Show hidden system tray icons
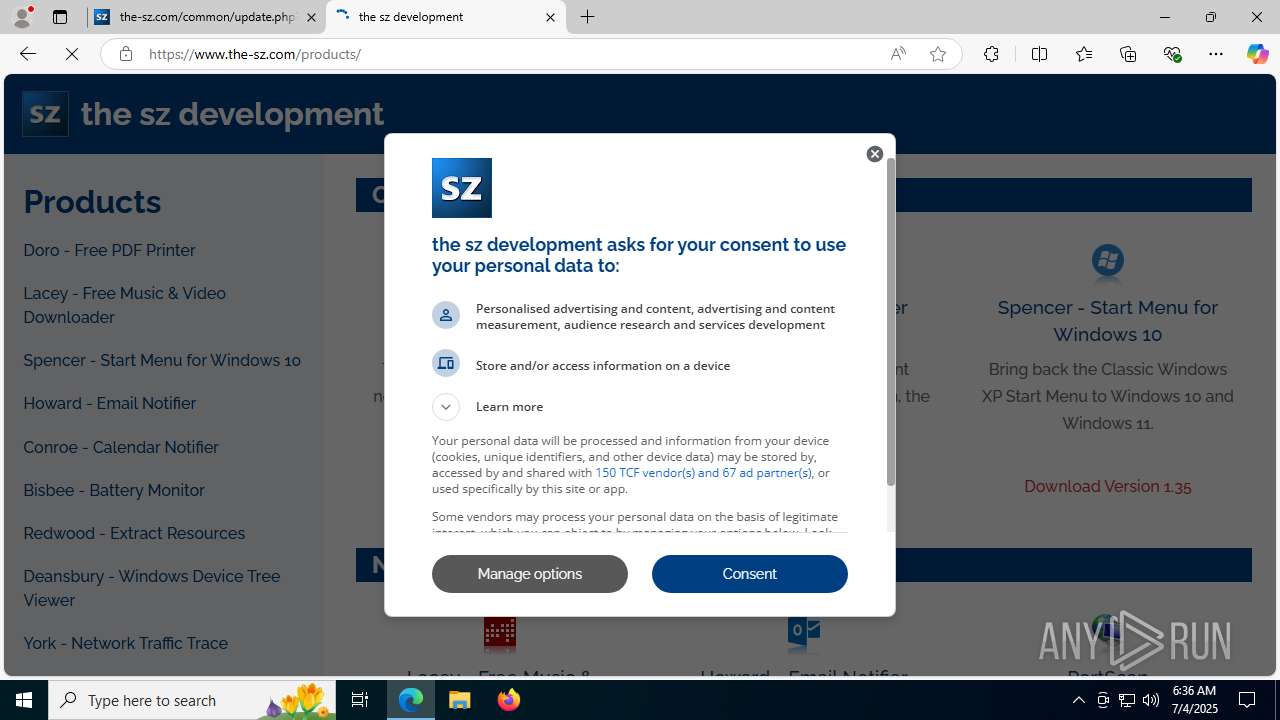 (1078, 700)
